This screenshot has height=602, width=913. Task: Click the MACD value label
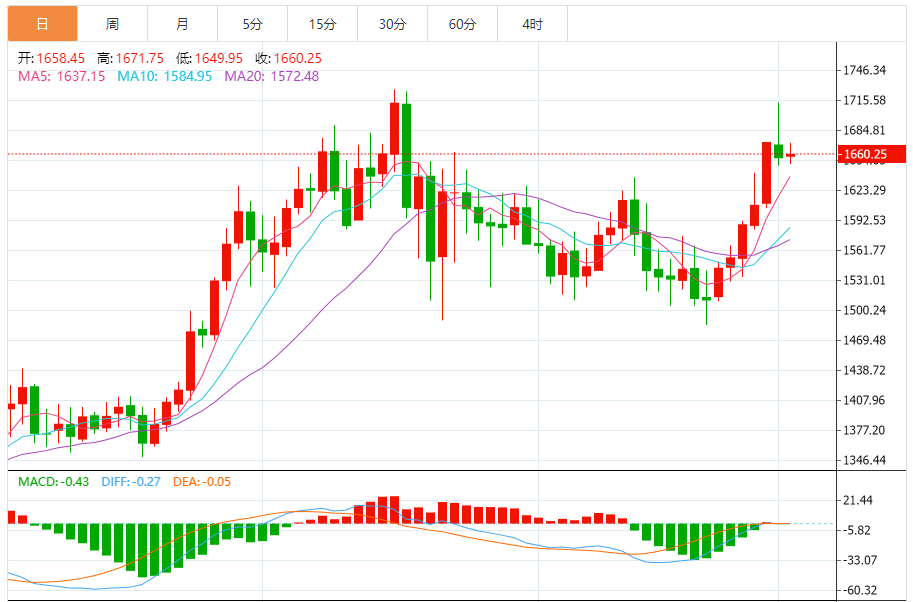click(x=53, y=482)
